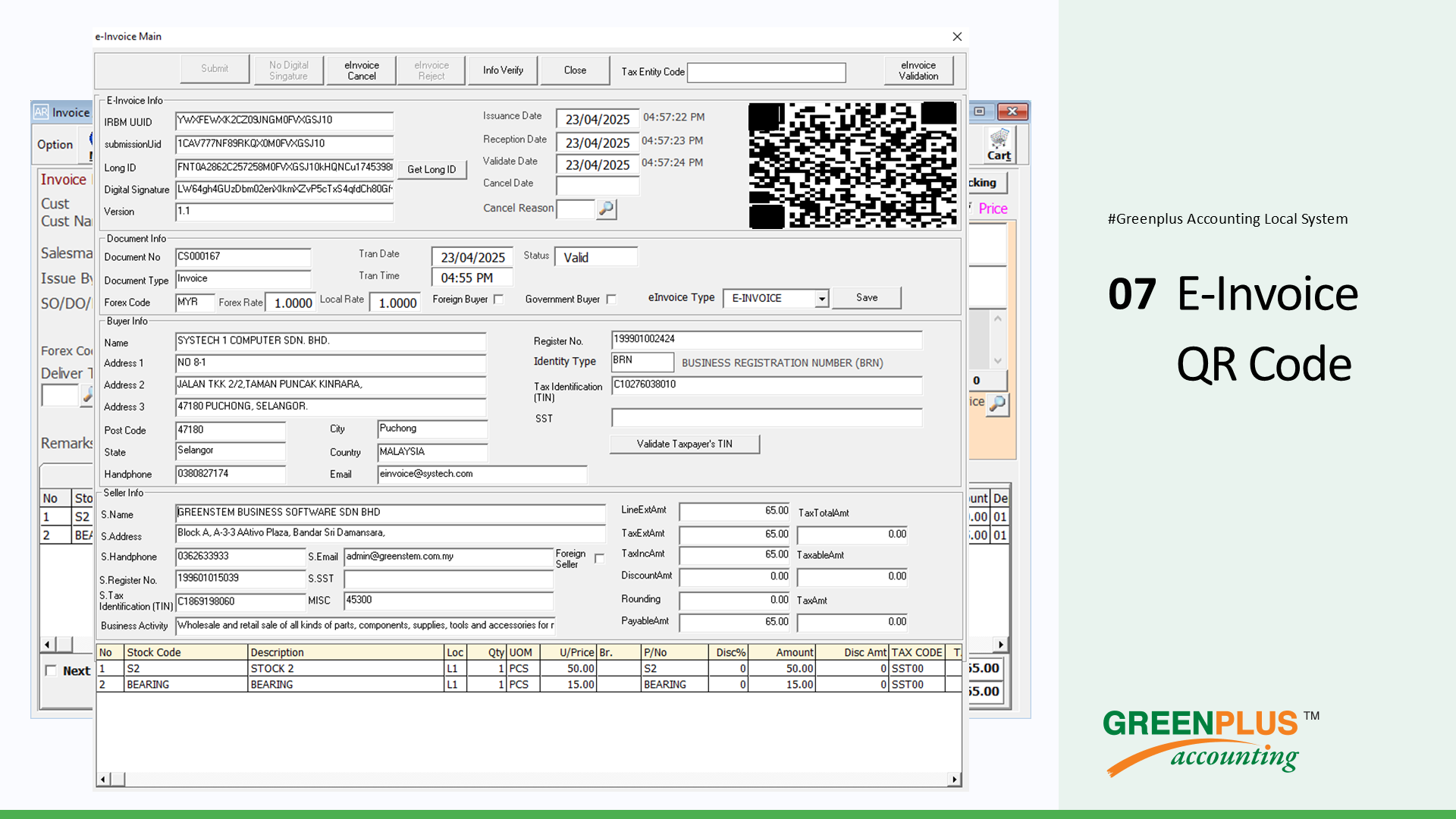1456x819 pixels.
Task: Click the Business Activity field
Action: click(365, 626)
